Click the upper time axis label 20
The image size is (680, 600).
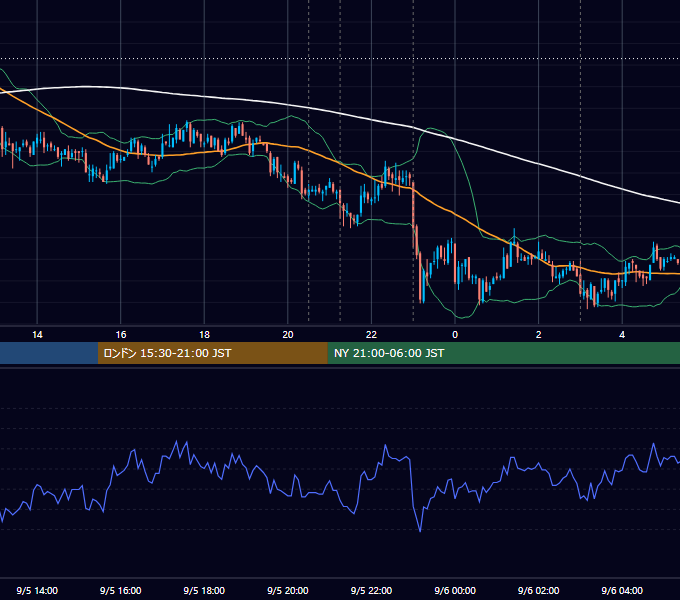pos(288,335)
